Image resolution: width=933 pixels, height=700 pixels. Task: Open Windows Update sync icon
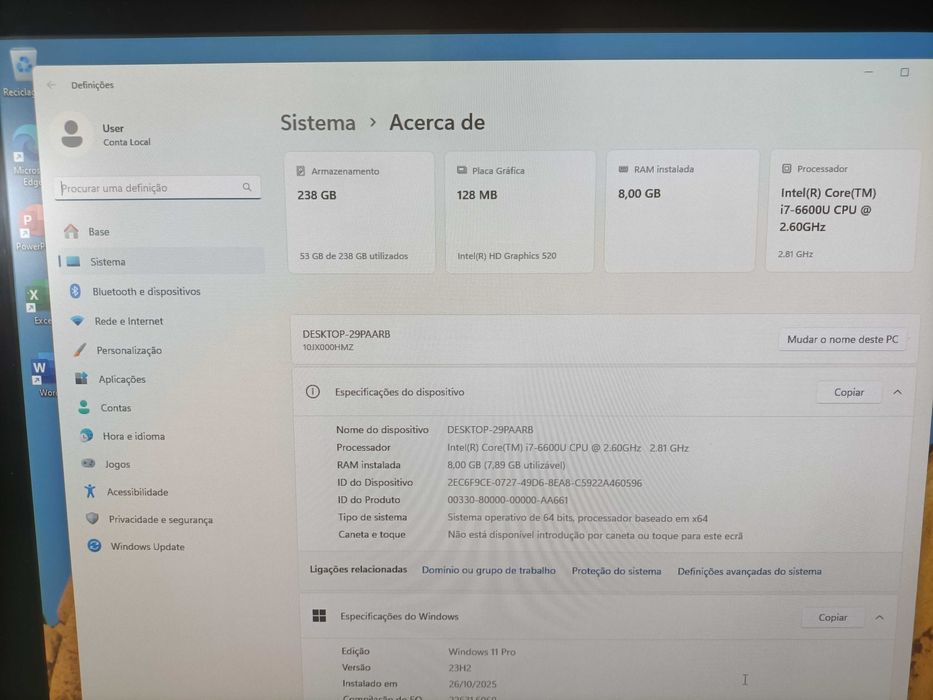(x=94, y=545)
